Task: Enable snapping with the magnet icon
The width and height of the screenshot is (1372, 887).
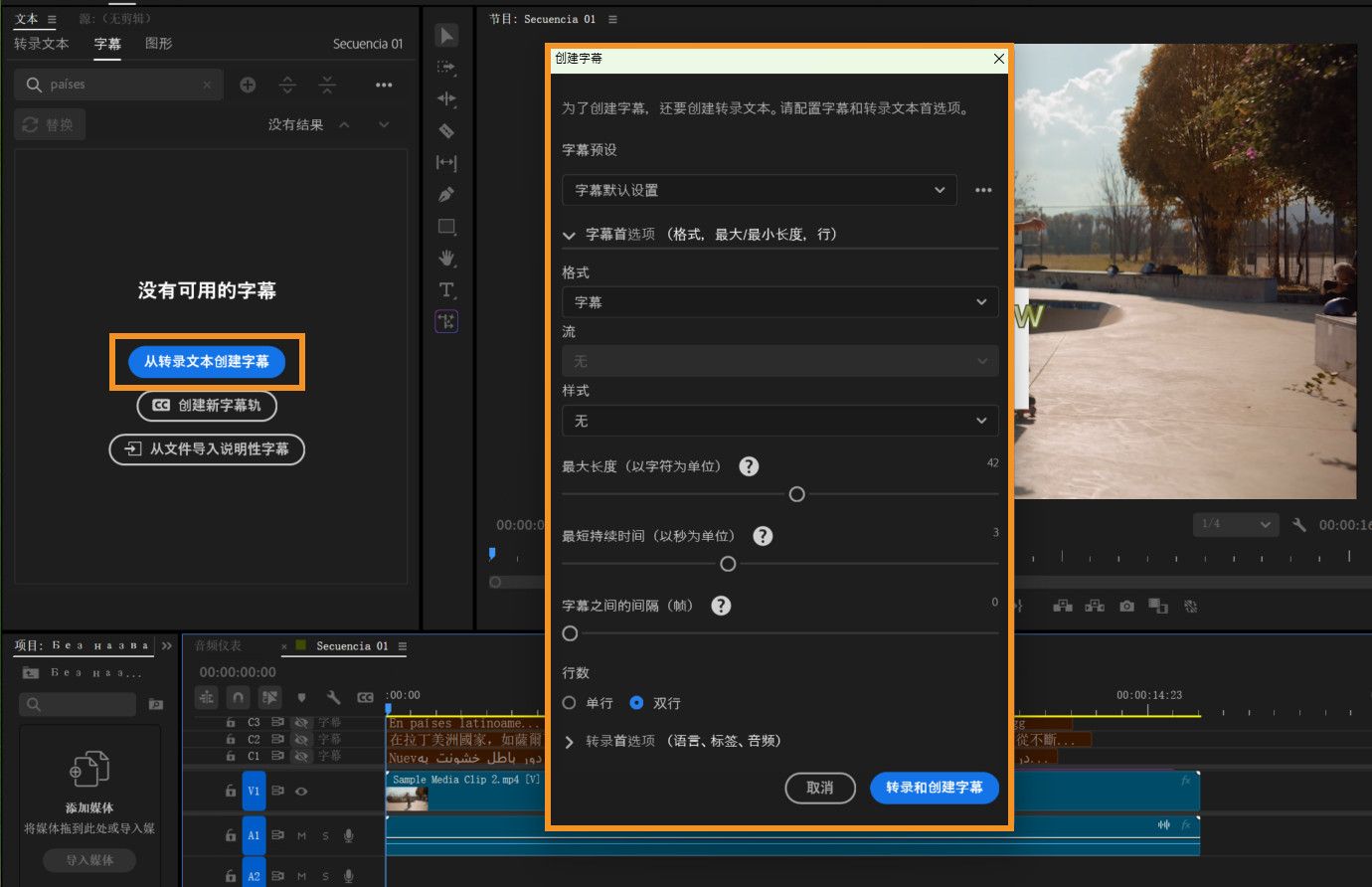Action: point(238,697)
